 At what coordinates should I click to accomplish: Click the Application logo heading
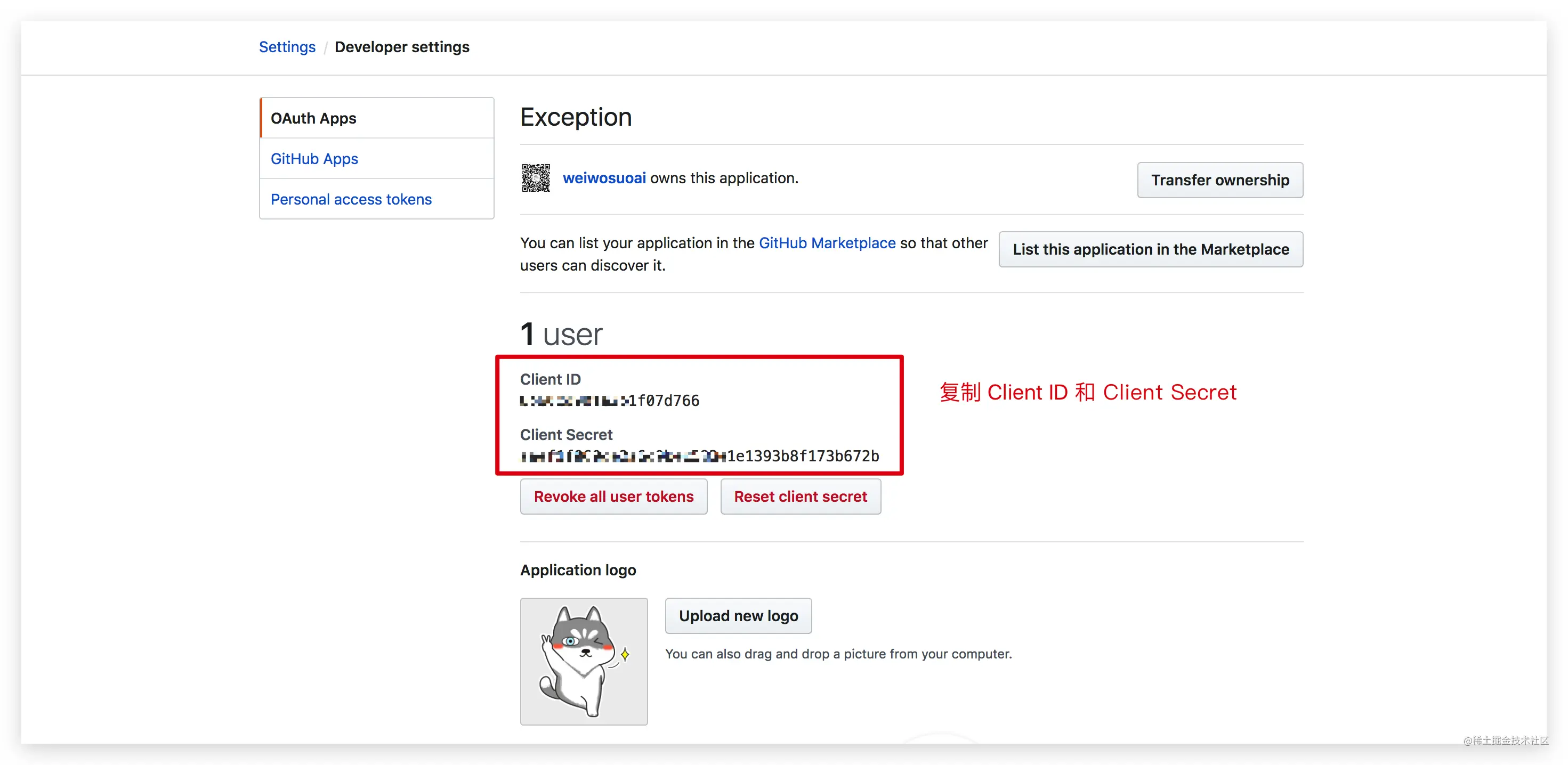578,569
